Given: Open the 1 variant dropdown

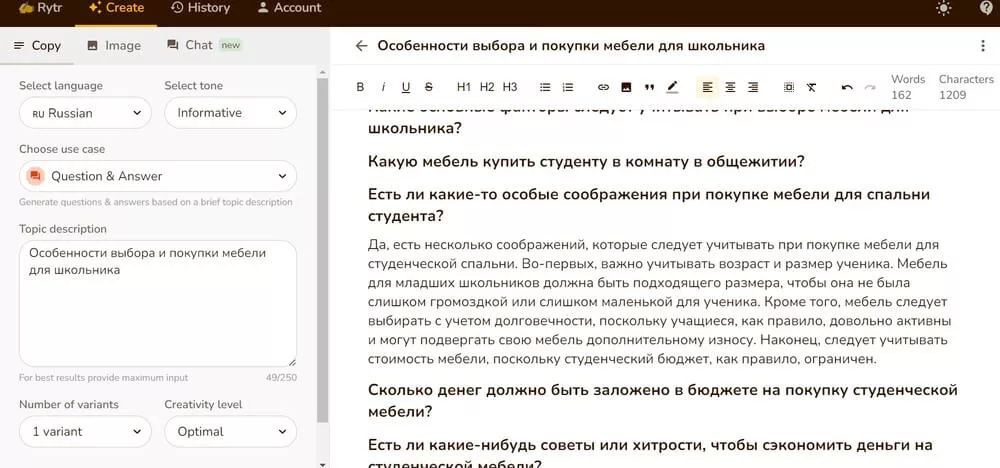Looking at the screenshot, I should pyautogui.click(x=85, y=432).
